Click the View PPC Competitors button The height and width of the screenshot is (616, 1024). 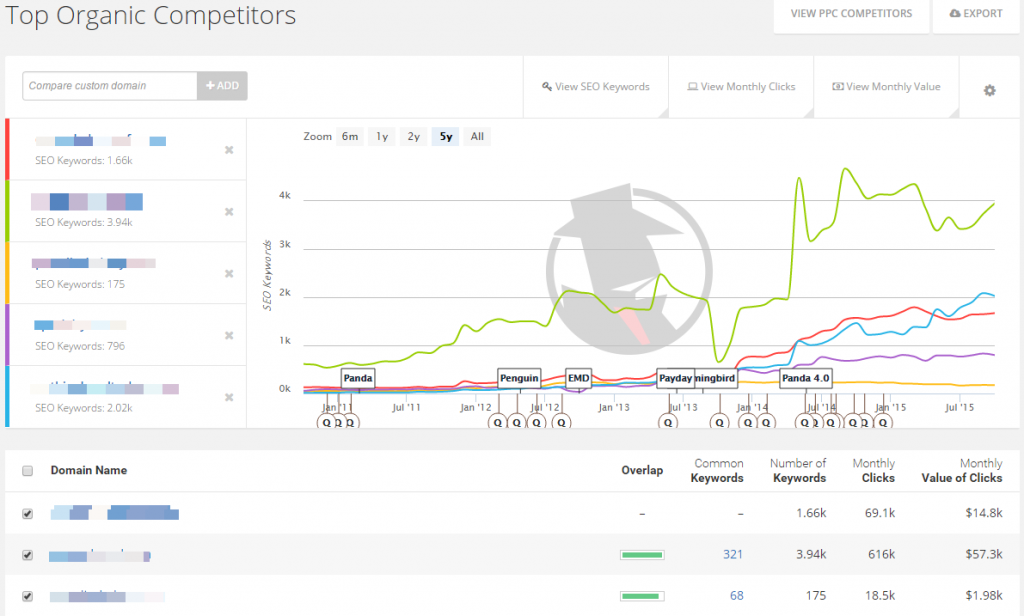coord(850,14)
